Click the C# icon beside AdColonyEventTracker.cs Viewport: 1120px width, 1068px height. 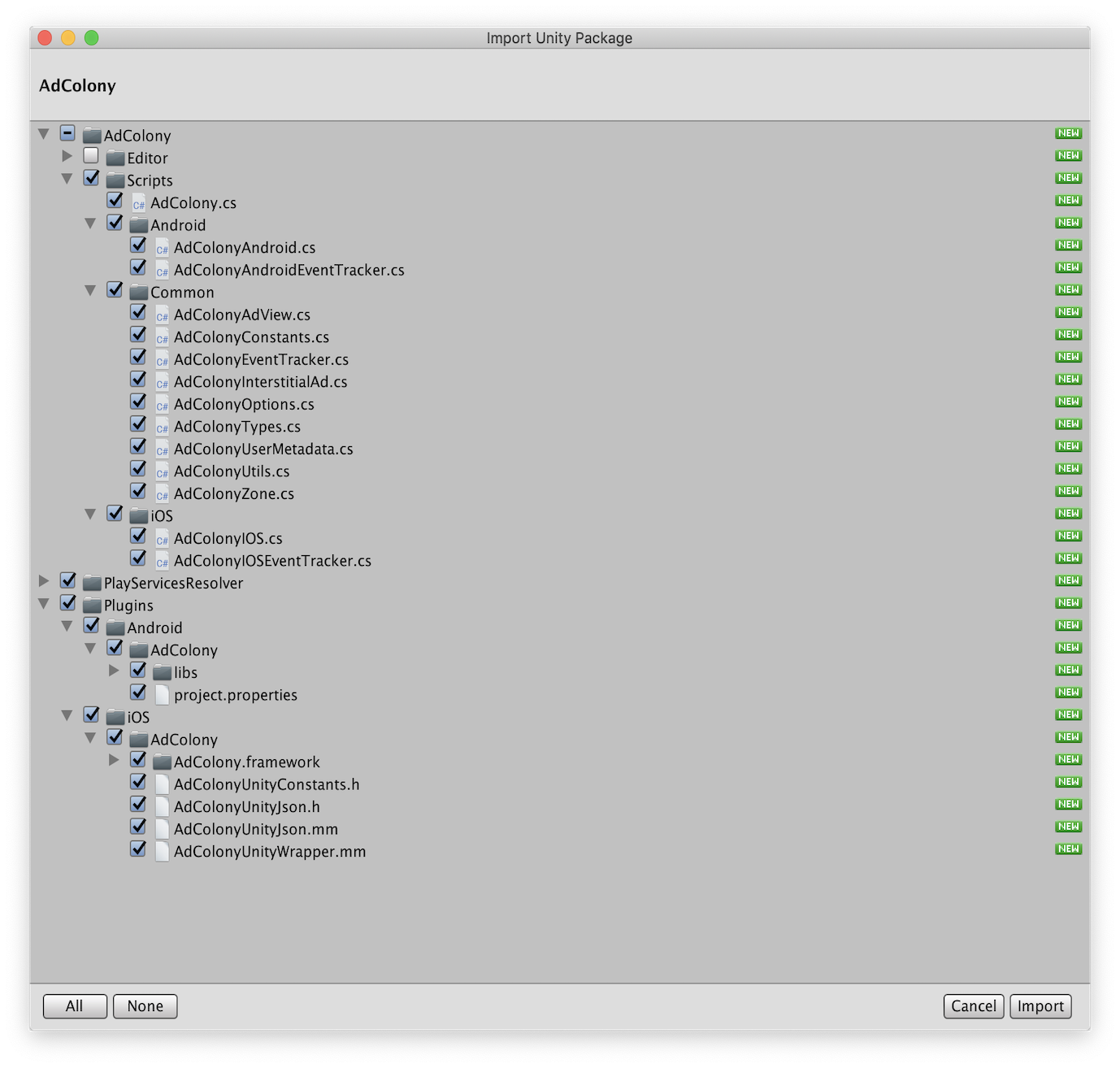pos(163,359)
